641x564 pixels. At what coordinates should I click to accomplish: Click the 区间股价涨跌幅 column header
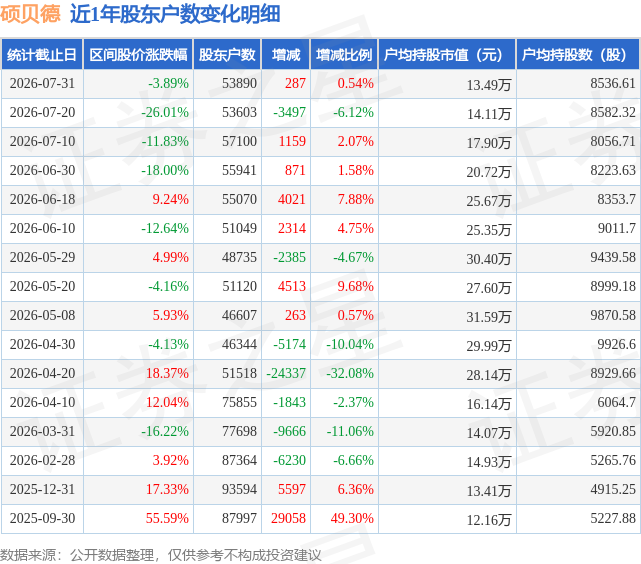pyautogui.click(x=138, y=54)
